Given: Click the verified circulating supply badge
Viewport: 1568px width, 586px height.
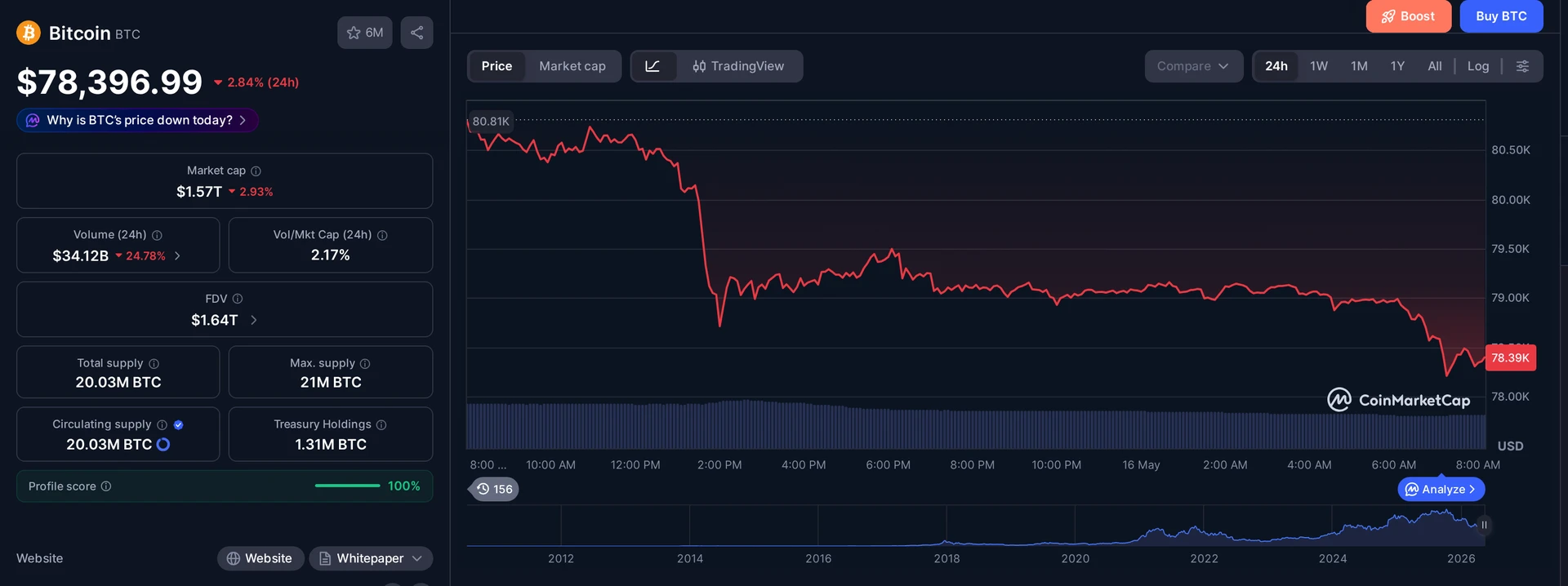Looking at the screenshot, I should coord(178,424).
